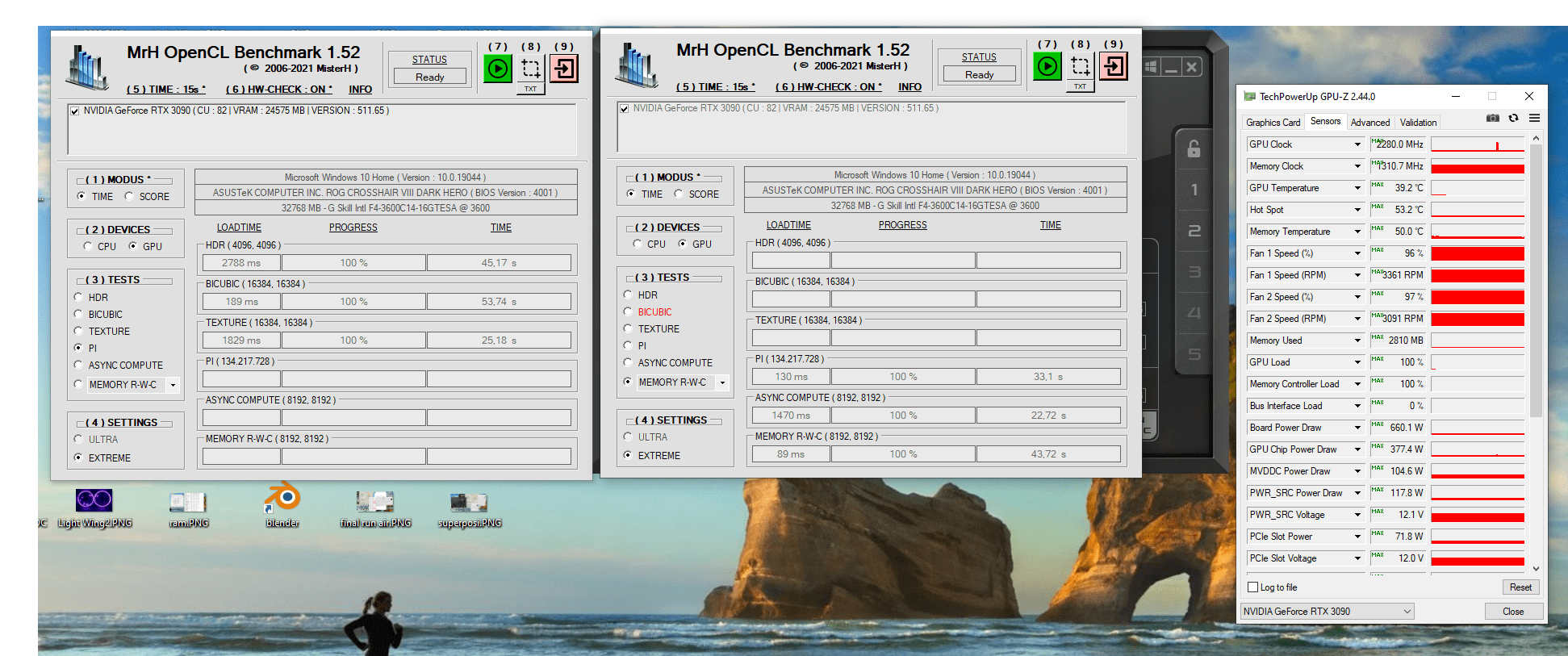Choose ULTRA setting in the right benchmark
Viewport: 1568px width, 656px height.
tap(628, 437)
